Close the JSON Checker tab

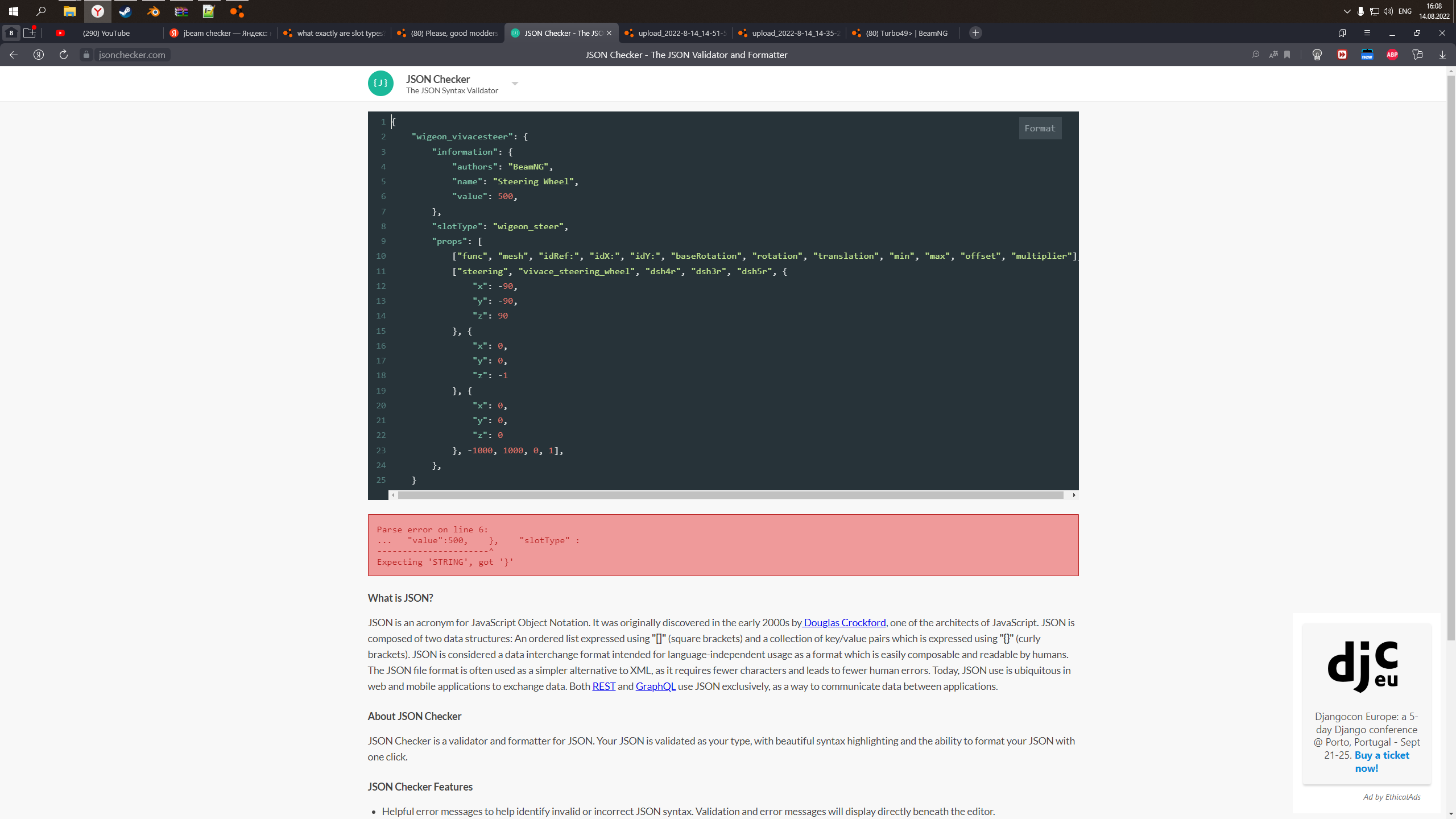[609, 33]
